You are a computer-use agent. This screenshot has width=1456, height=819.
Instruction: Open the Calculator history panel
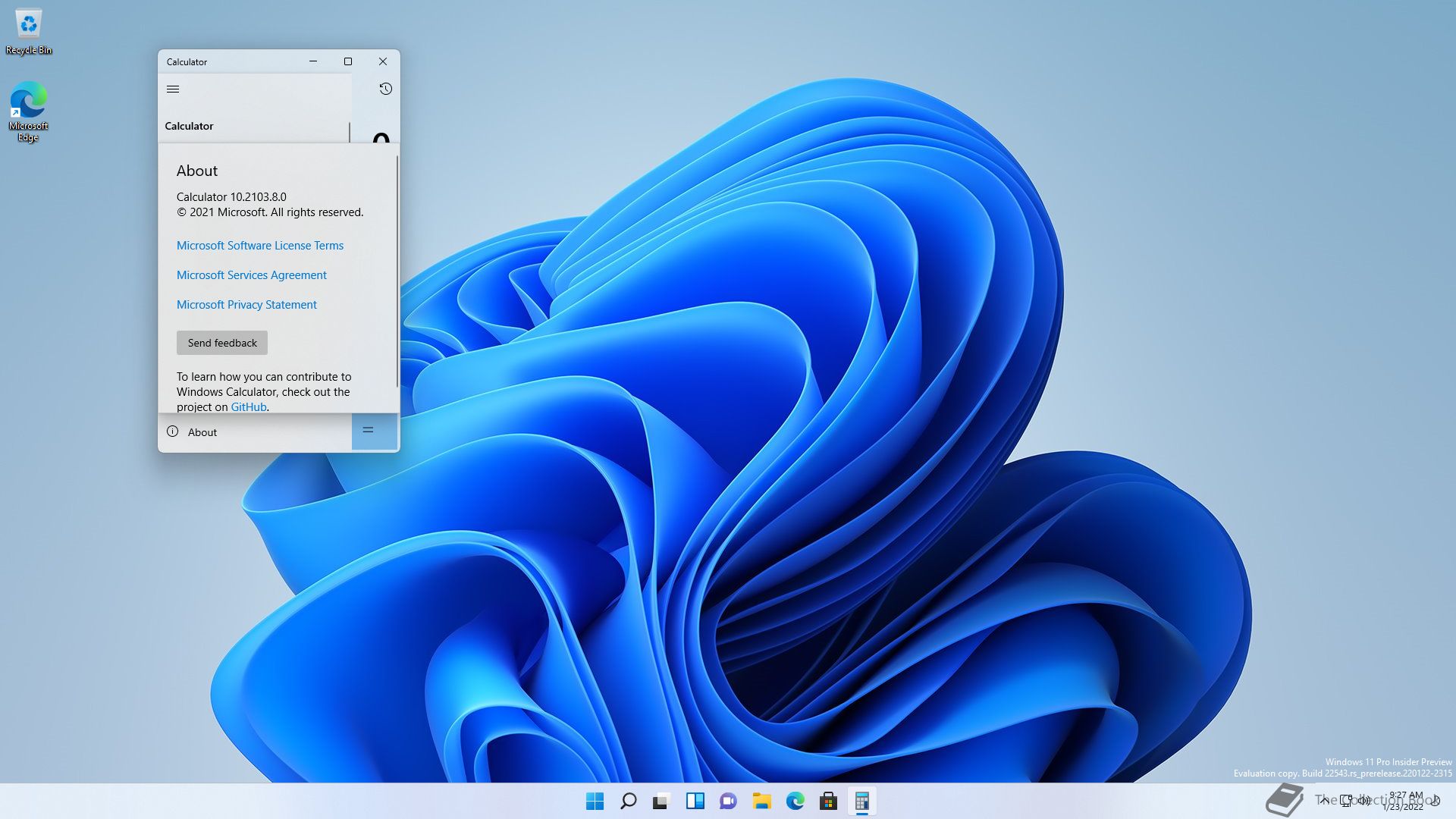(x=385, y=89)
